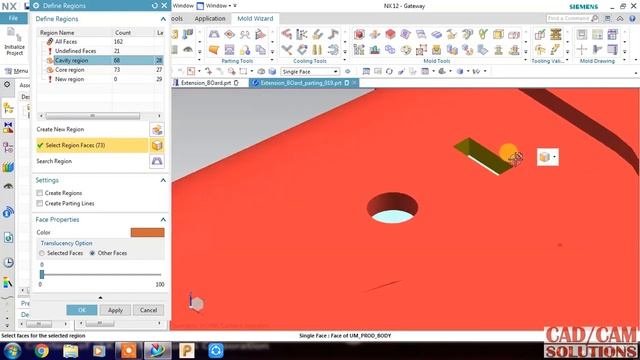This screenshot has width=640, height=360.
Task: Open the blue web browser icon in the resource bar
Action: click(8, 237)
